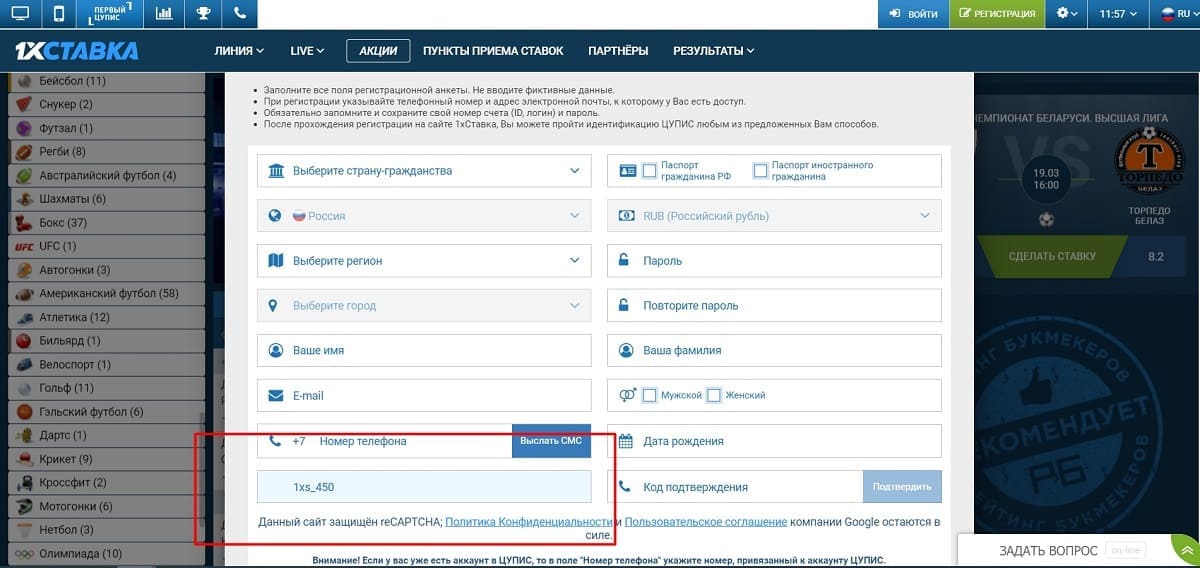Select Футзал sport icon
This screenshot has width=1200, height=568.
[x=23, y=128]
